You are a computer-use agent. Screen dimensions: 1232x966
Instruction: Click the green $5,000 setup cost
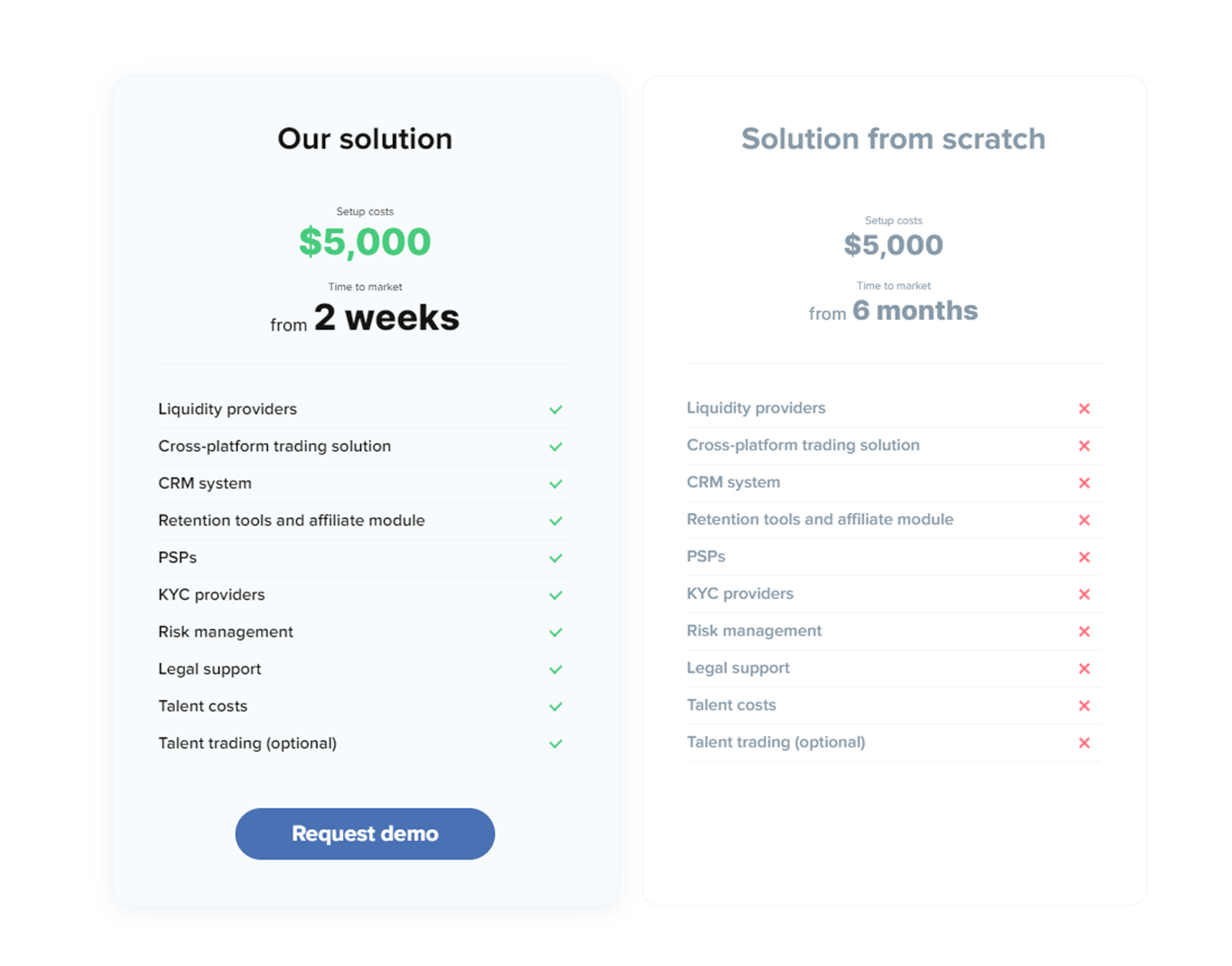[365, 241]
